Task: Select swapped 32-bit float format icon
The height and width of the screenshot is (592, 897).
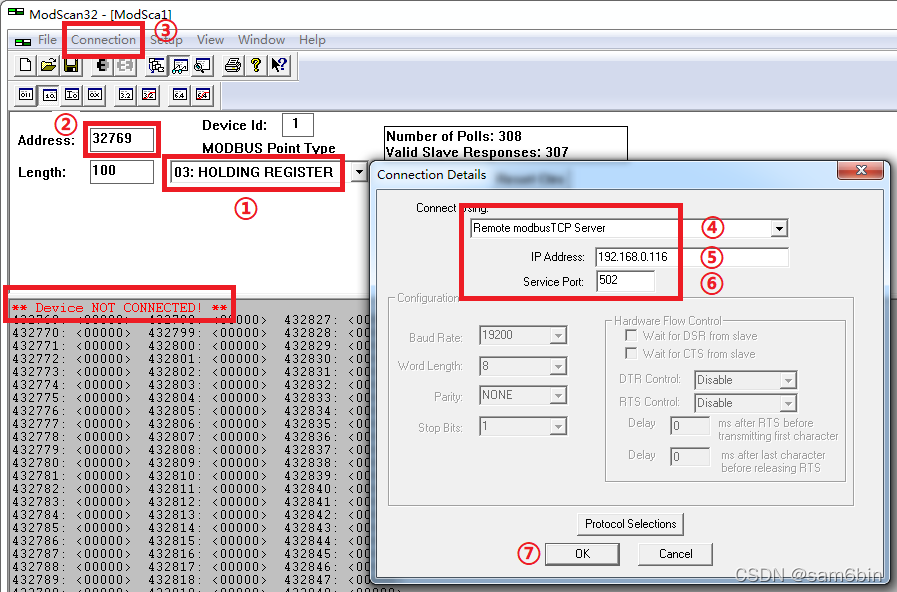Action: 149,95
